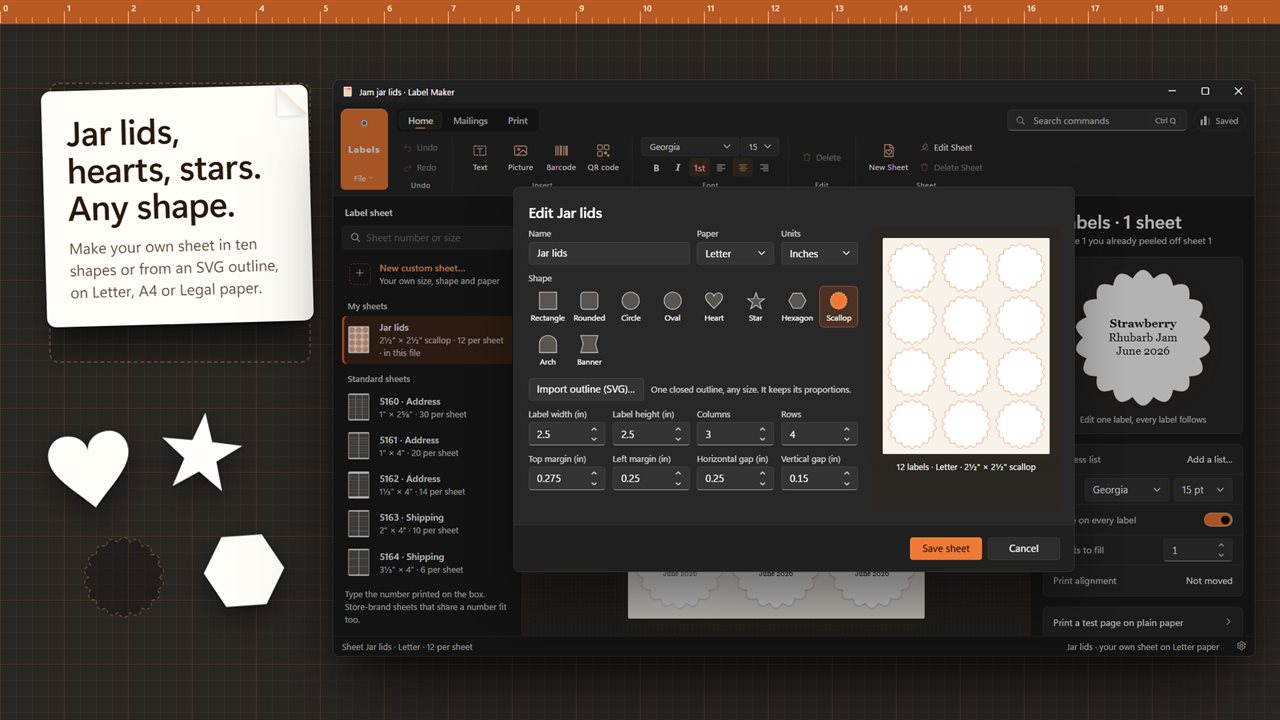Click the Name field containing Jar lids

coord(609,254)
